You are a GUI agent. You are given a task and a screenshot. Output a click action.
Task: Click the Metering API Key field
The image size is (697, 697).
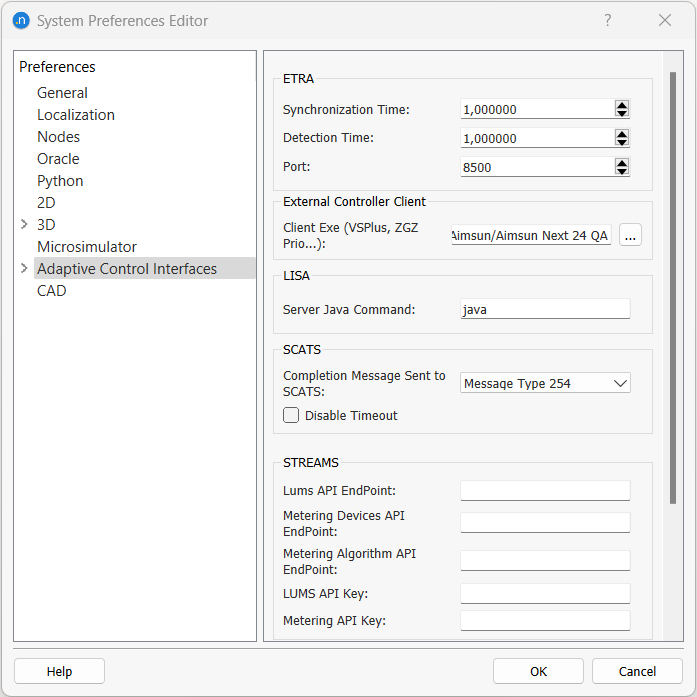tap(545, 621)
